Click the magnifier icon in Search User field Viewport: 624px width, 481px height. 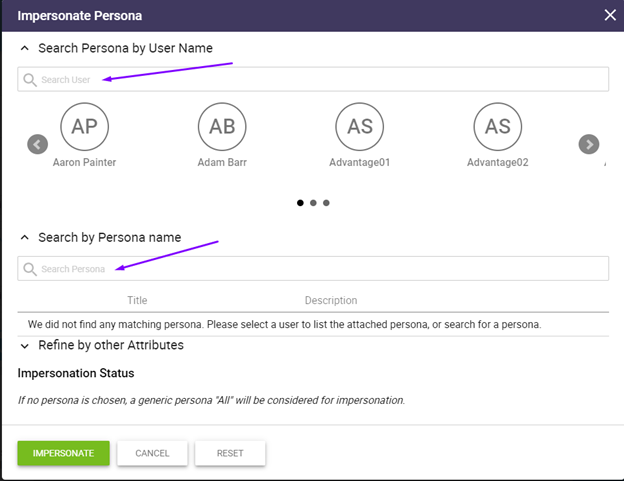[x=30, y=80]
